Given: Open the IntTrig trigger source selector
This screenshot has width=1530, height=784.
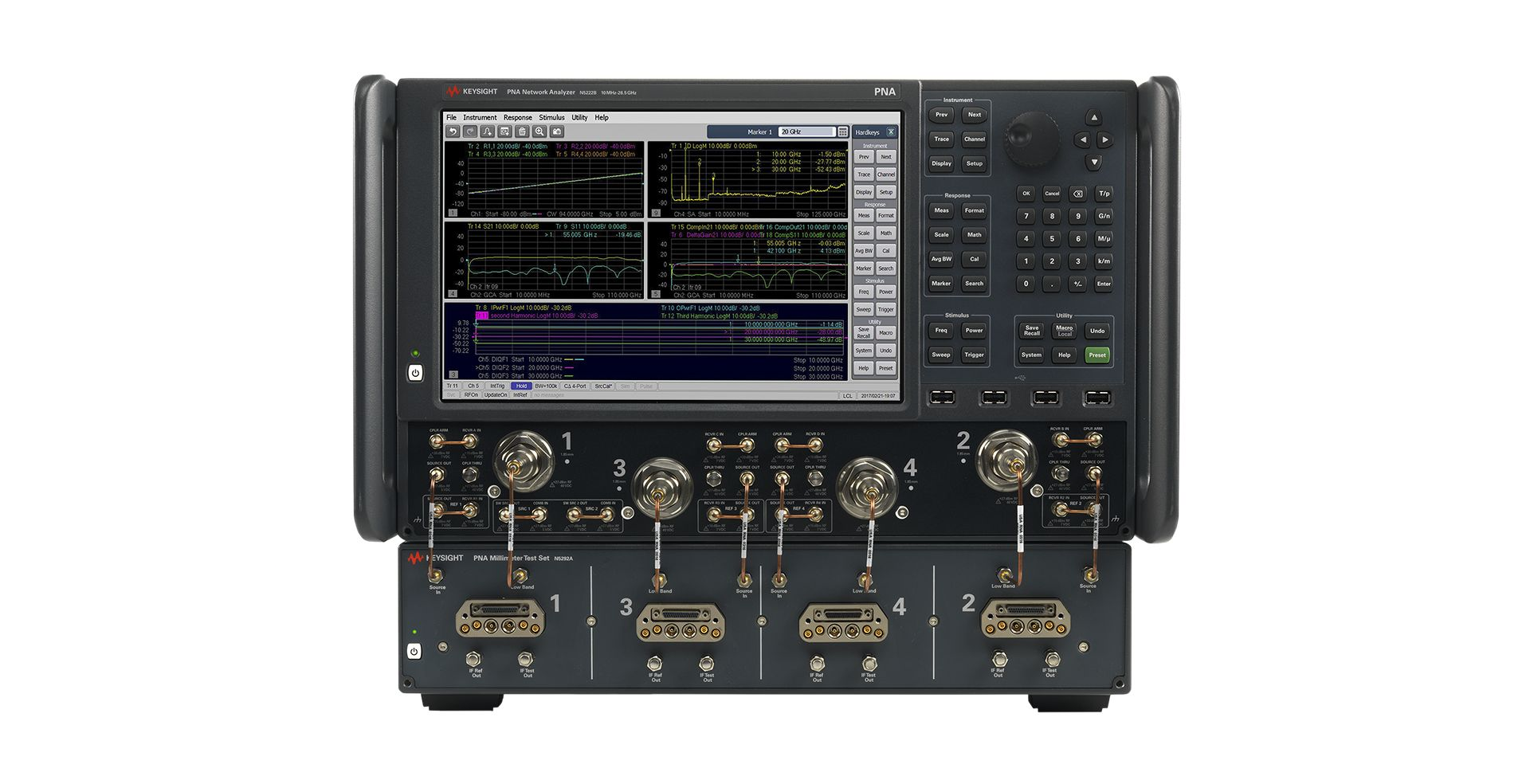Looking at the screenshot, I should coord(498,386).
